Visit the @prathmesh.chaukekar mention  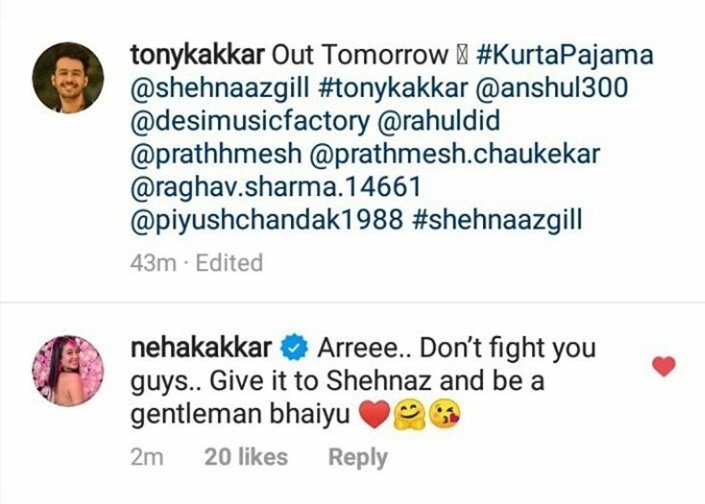click(455, 154)
